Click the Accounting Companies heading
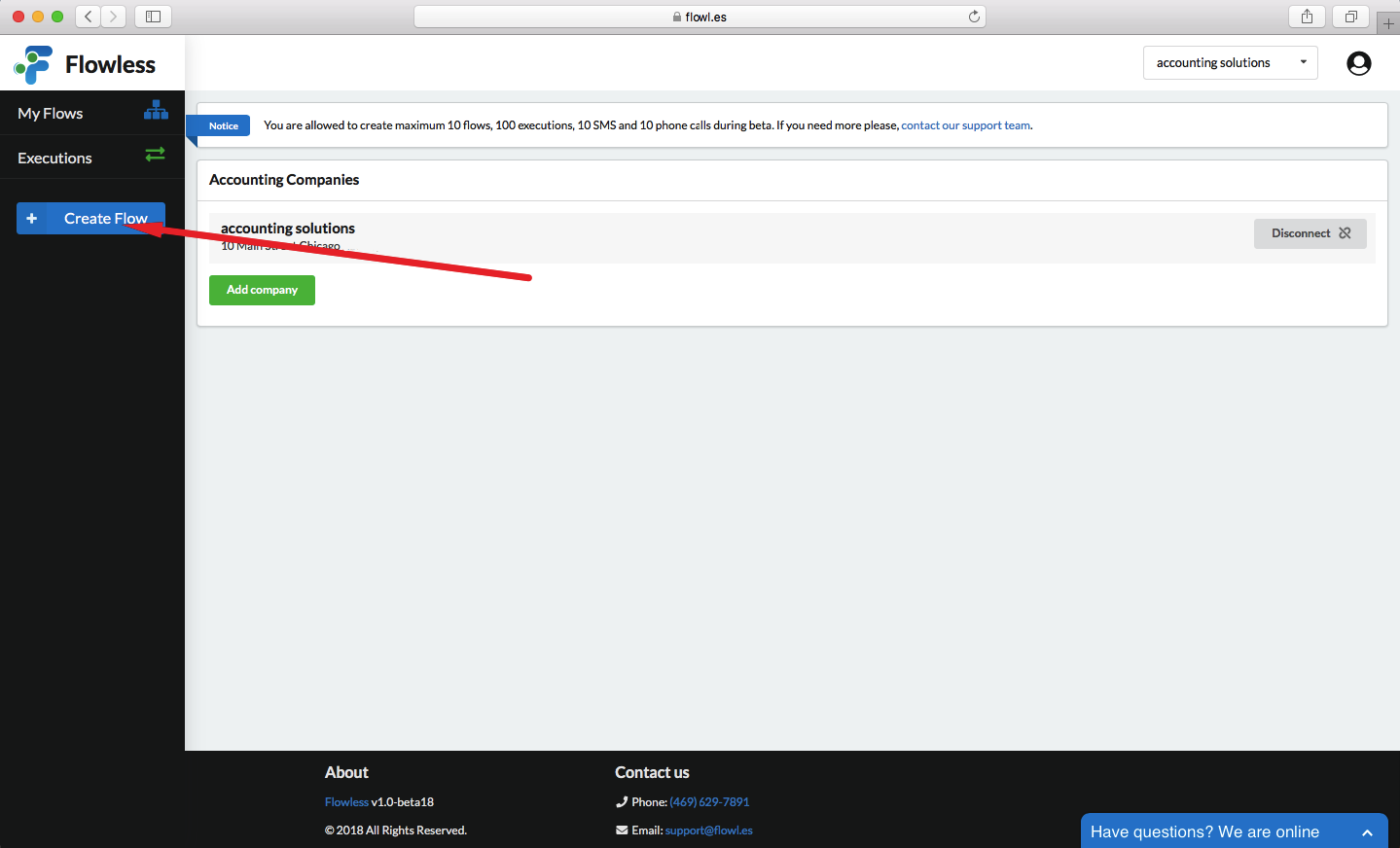The width and height of the screenshot is (1400, 848). (284, 180)
